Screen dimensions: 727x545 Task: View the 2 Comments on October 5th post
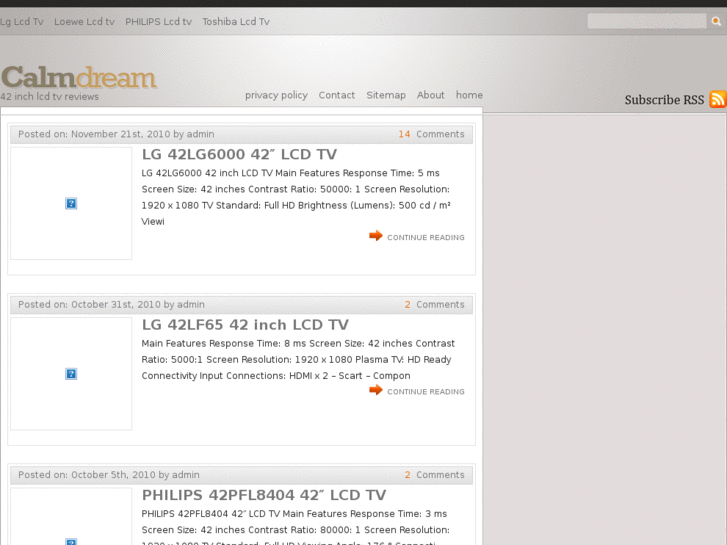[434, 475]
